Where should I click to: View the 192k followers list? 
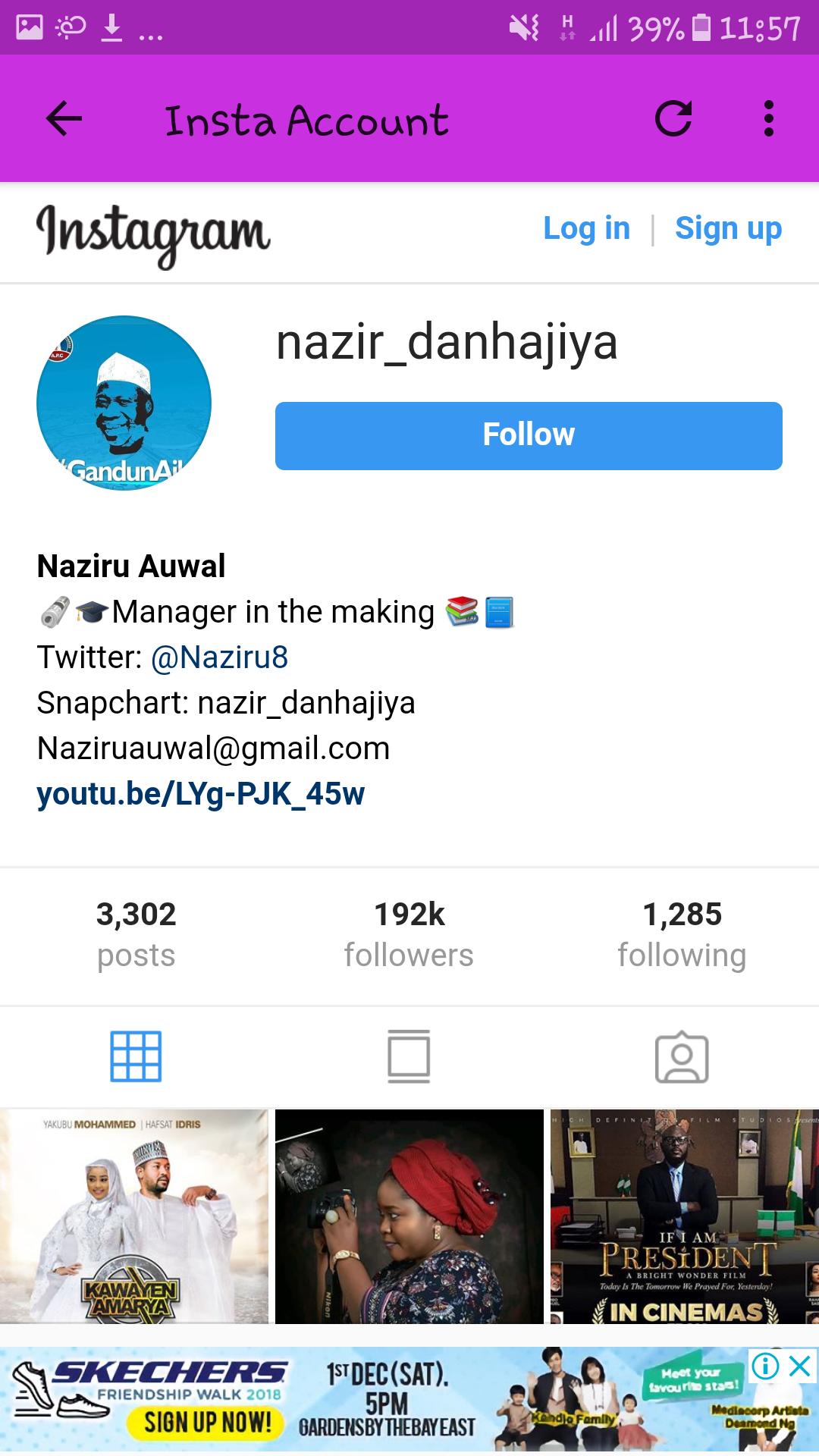tap(409, 934)
